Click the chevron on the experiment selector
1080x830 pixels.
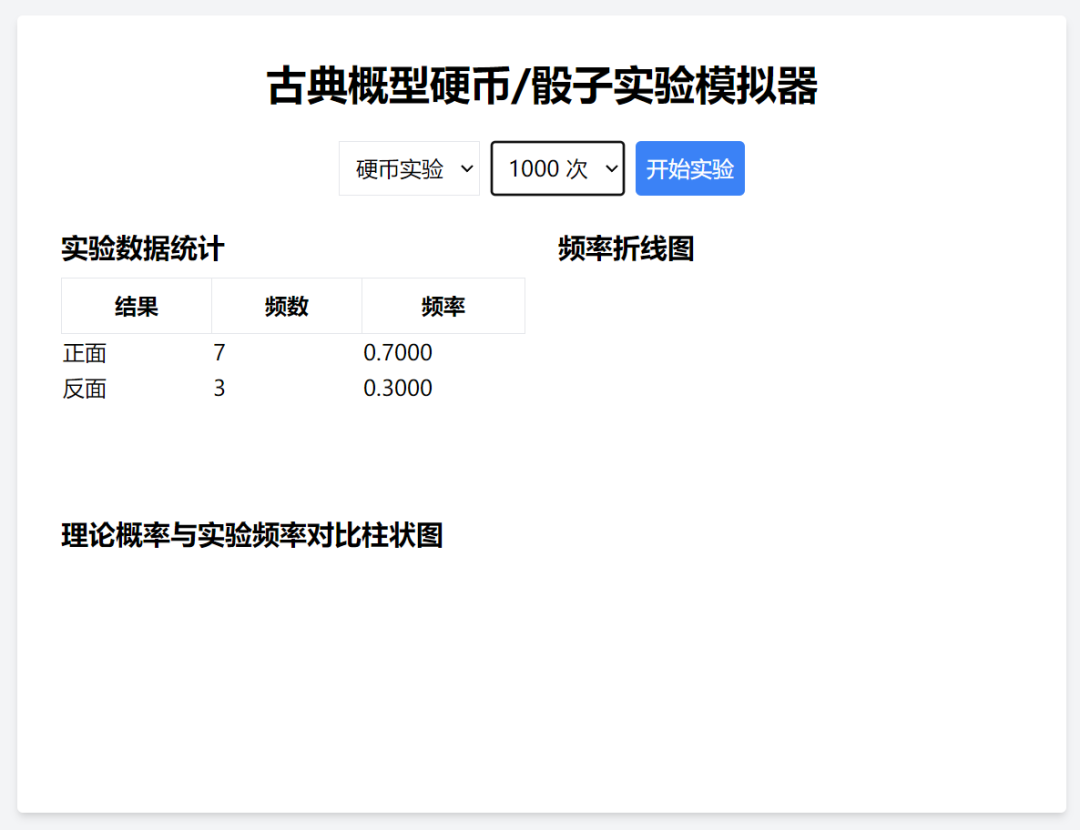[x=468, y=168]
